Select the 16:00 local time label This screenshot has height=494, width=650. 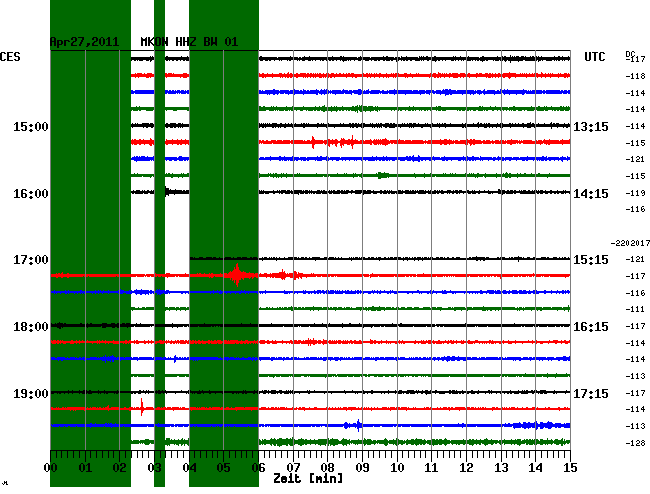(x=31, y=194)
